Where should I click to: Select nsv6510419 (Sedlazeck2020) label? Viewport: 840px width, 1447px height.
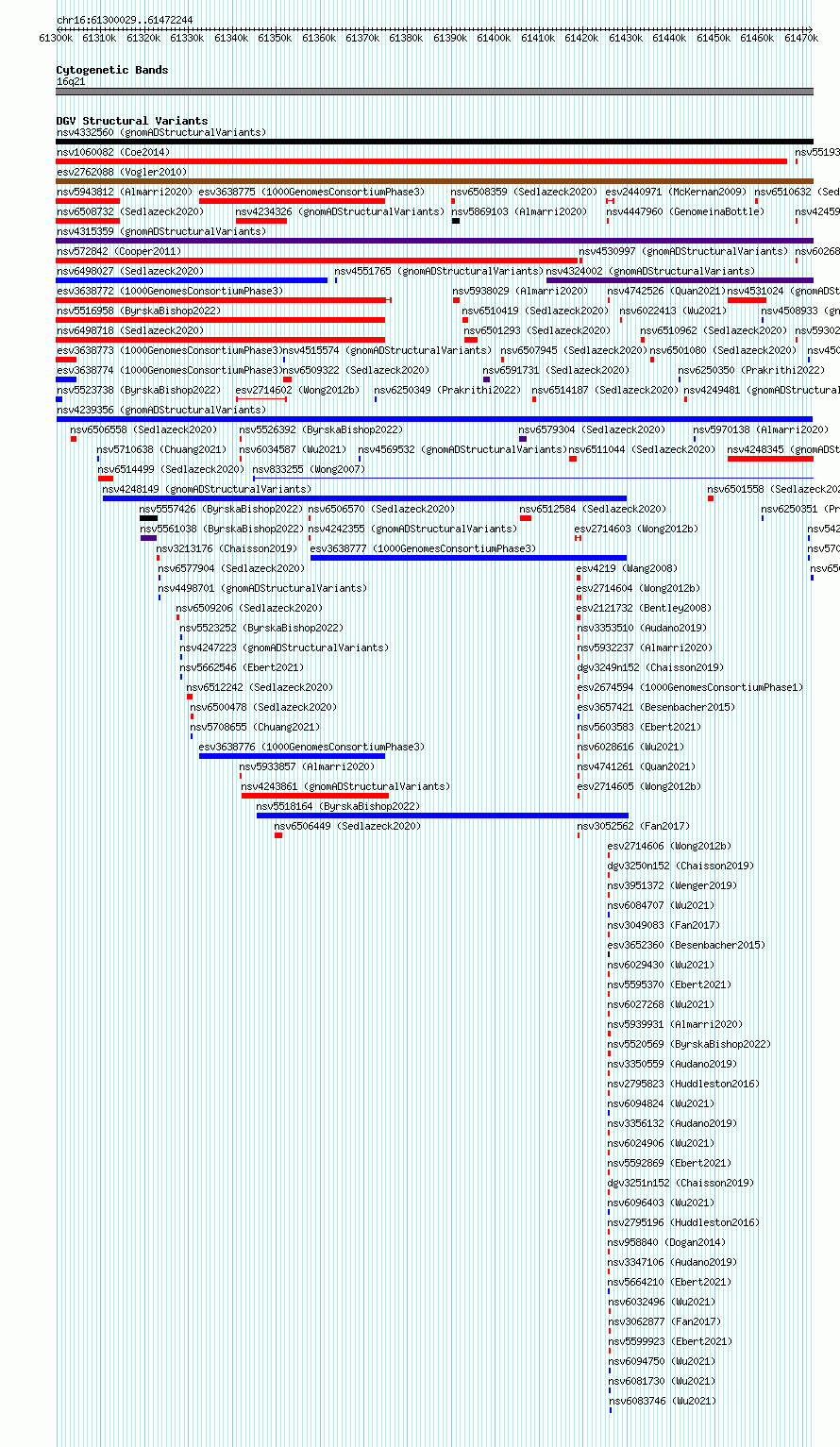click(535, 311)
